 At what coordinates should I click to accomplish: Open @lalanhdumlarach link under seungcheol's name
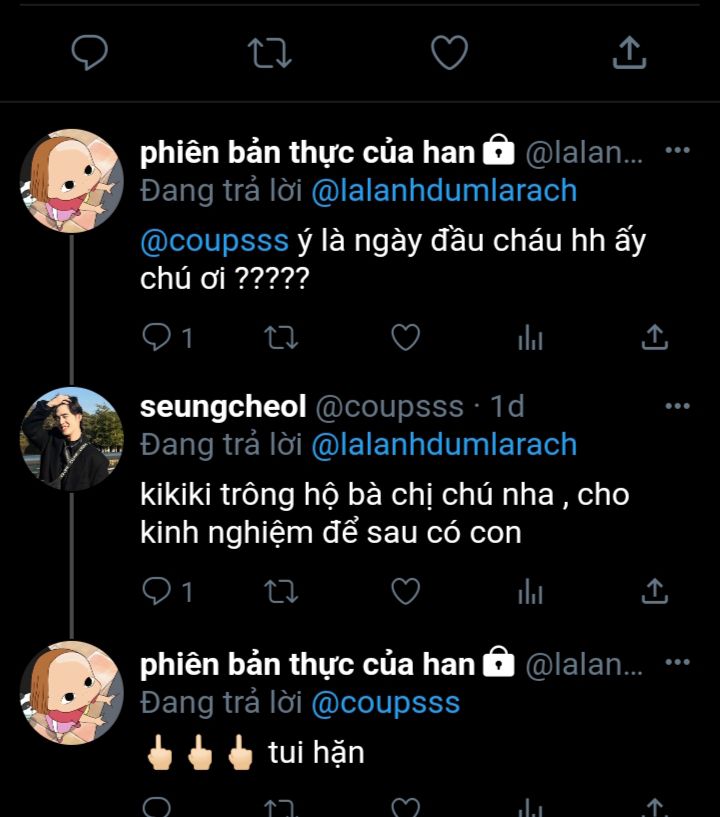(444, 444)
